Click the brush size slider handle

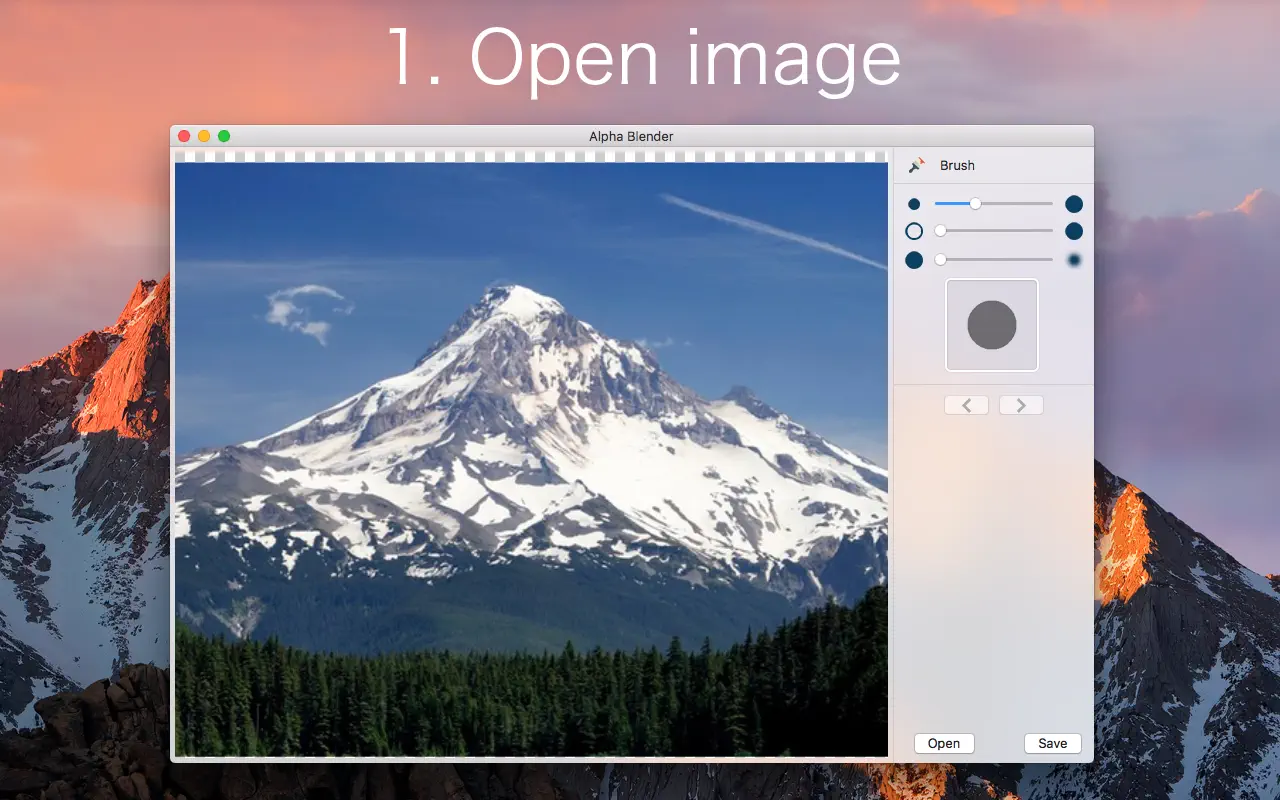point(975,204)
